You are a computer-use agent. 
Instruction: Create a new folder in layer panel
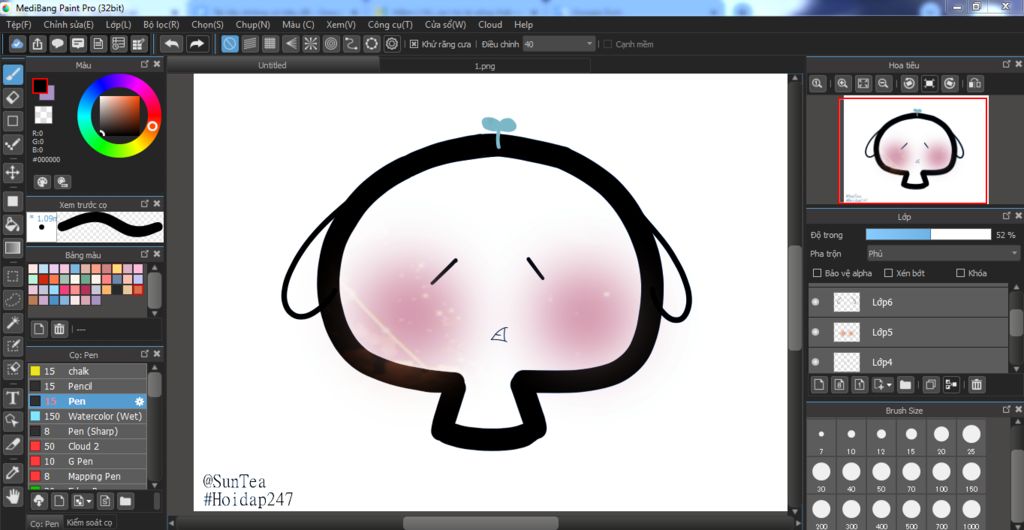[x=905, y=384]
